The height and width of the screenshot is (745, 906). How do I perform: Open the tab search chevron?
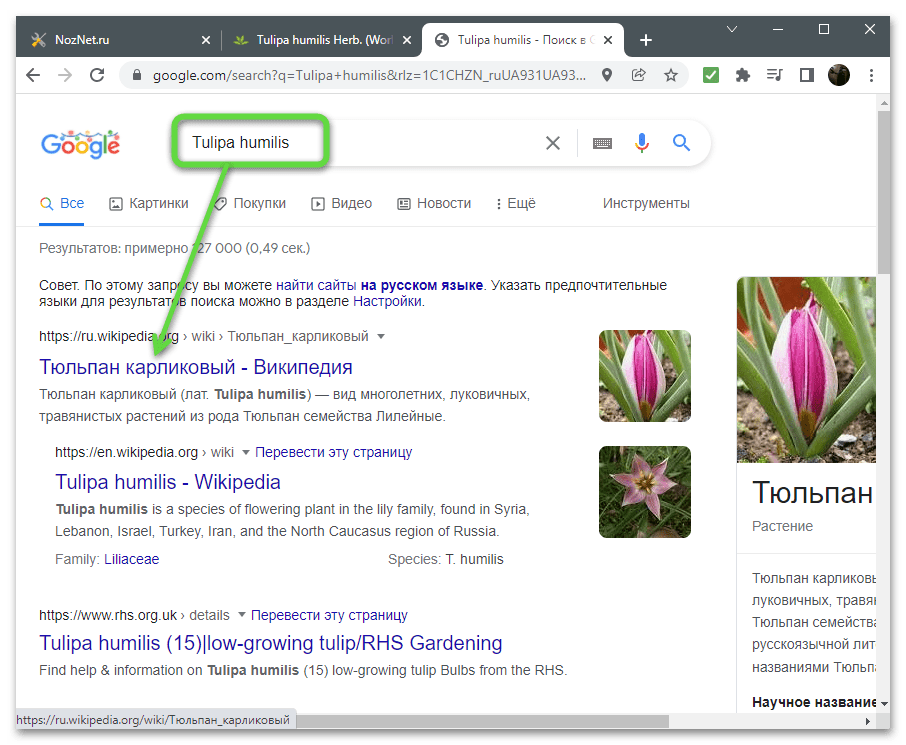coord(732,29)
